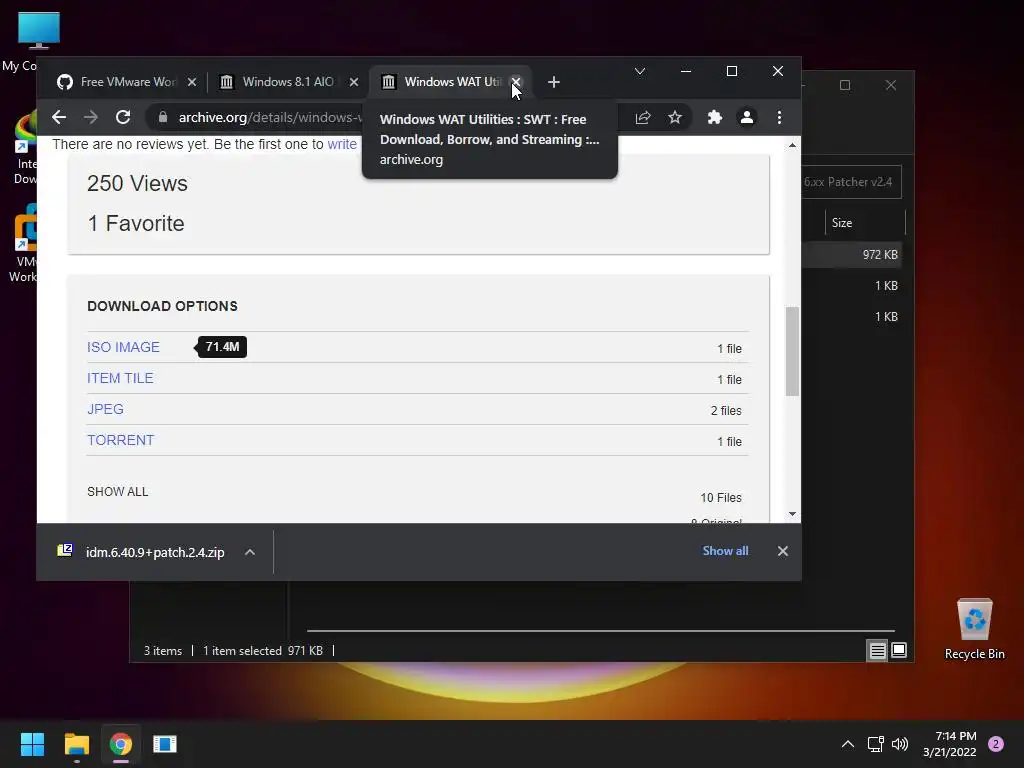Close the Windows 8.1 AIO tab
Image resolution: width=1024 pixels, height=768 pixels.
[x=353, y=82]
